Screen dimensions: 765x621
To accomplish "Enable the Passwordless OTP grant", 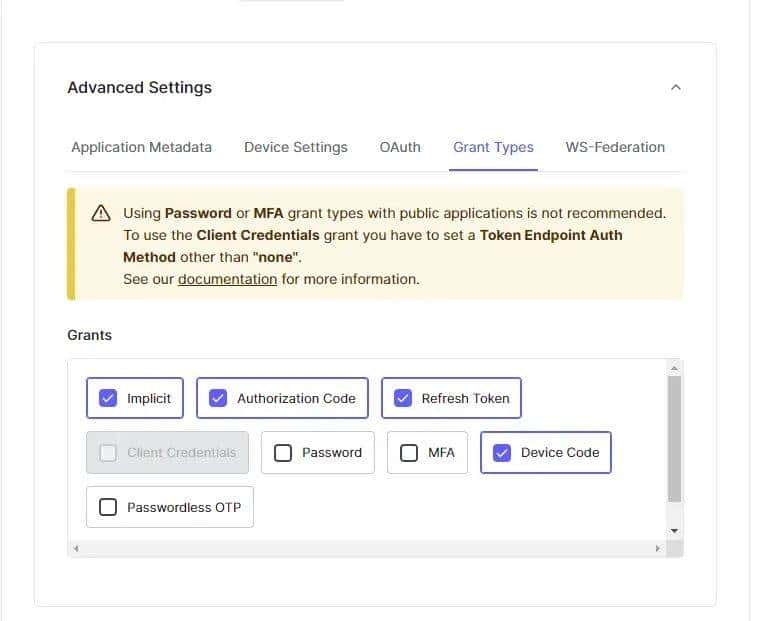I will [108, 508].
